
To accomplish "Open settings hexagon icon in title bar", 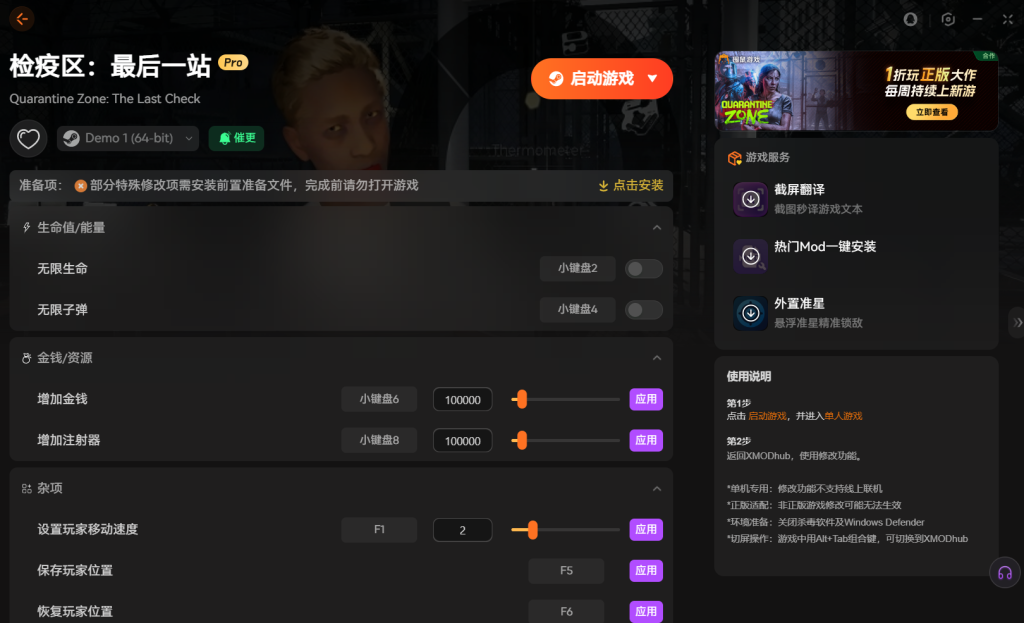I will [948, 19].
